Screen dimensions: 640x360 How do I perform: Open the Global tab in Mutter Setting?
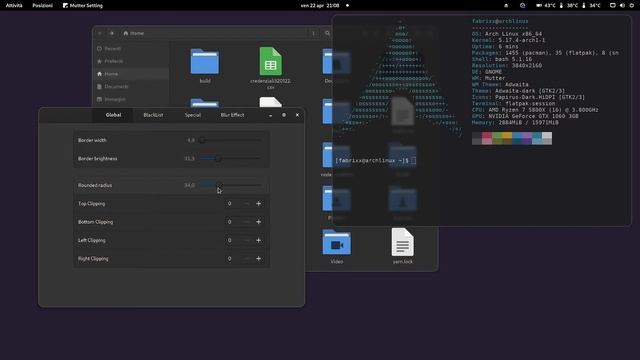tap(113, 115)
